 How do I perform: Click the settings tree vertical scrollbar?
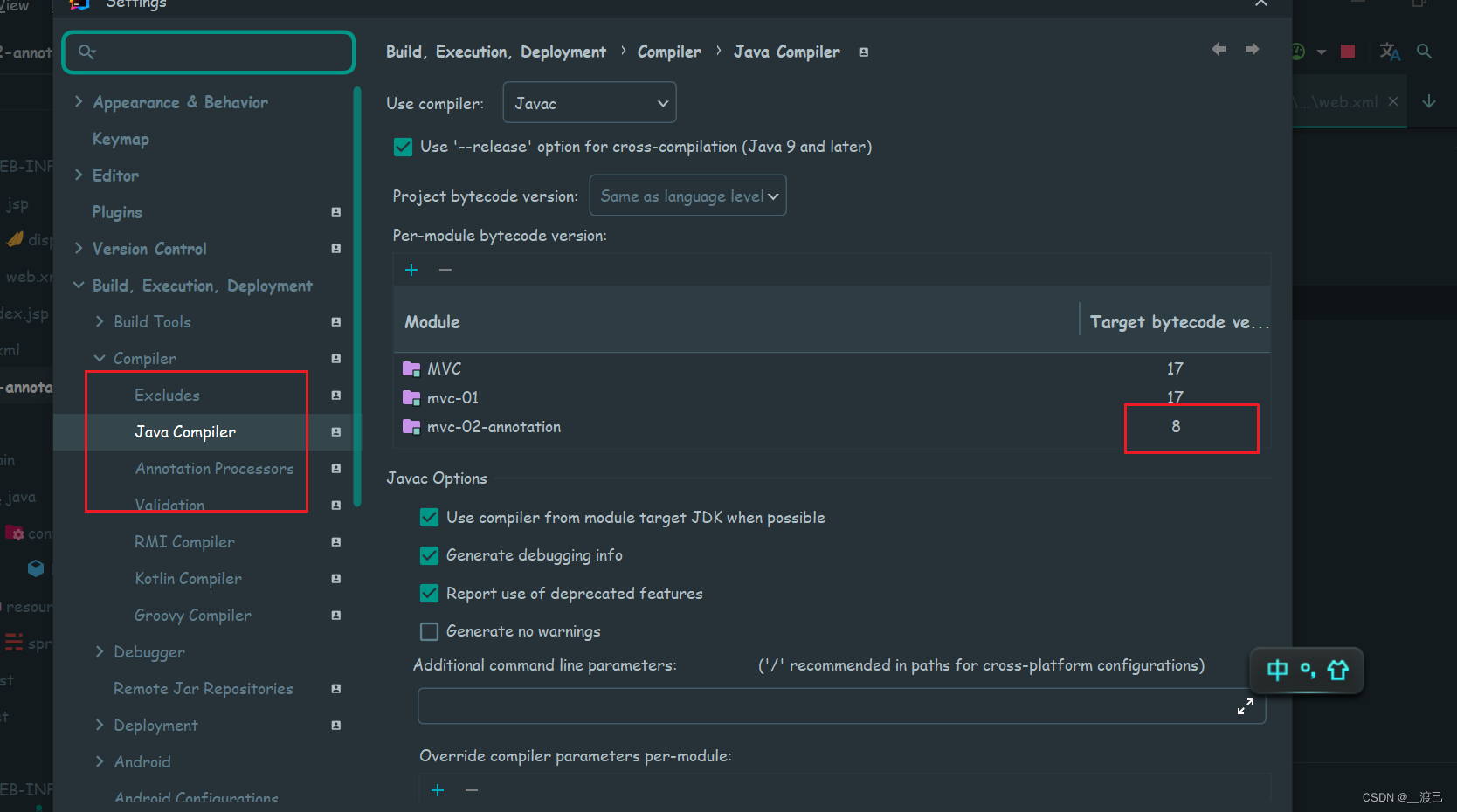pyautogui.click(x=356, y=297)
